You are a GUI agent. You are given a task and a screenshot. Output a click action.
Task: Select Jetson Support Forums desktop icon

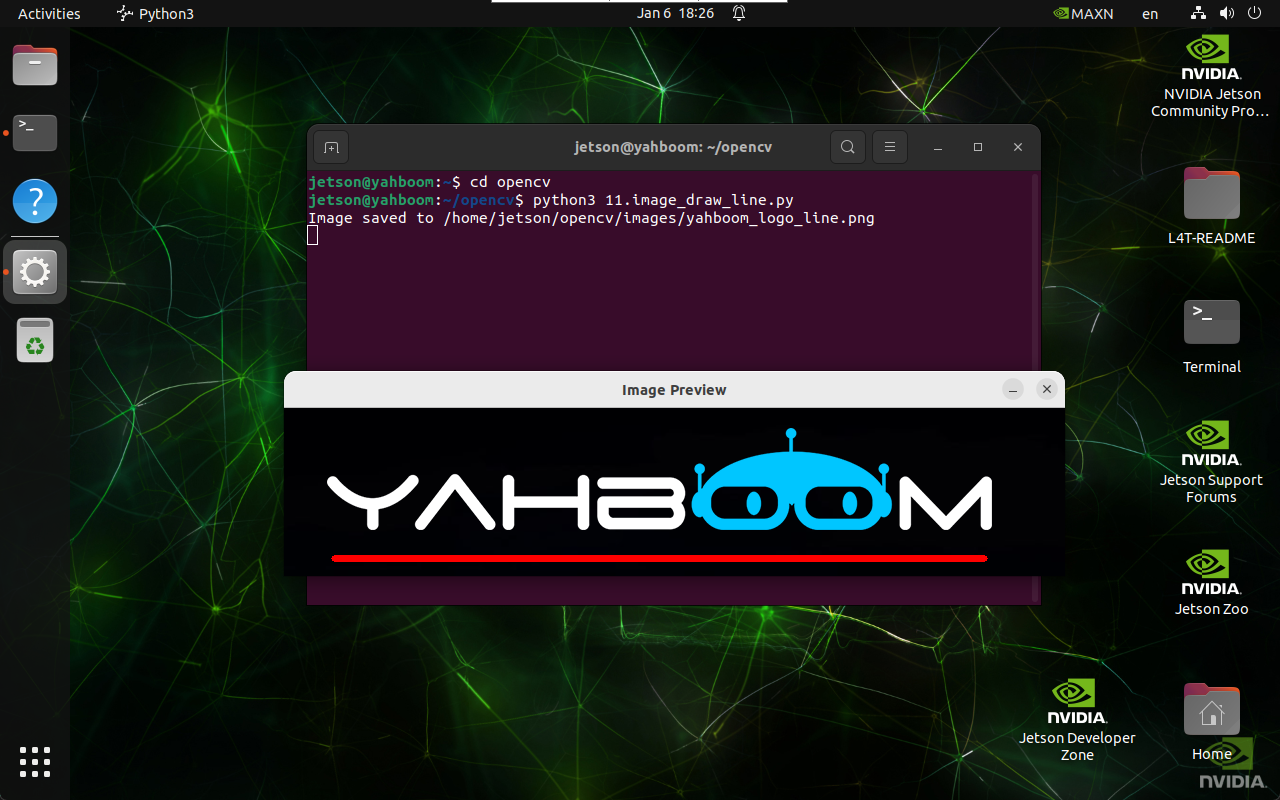1211,461
